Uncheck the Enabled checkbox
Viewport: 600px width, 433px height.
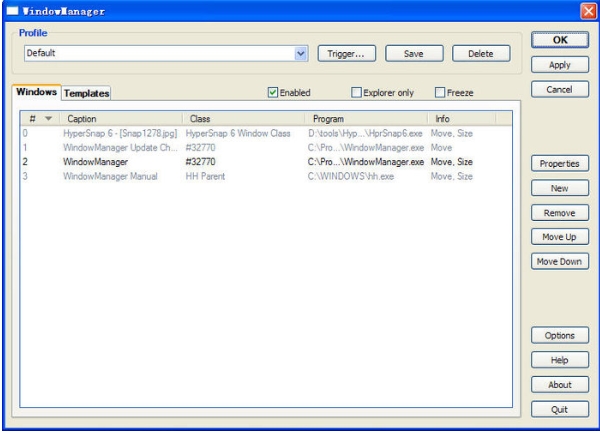[272, 93]
